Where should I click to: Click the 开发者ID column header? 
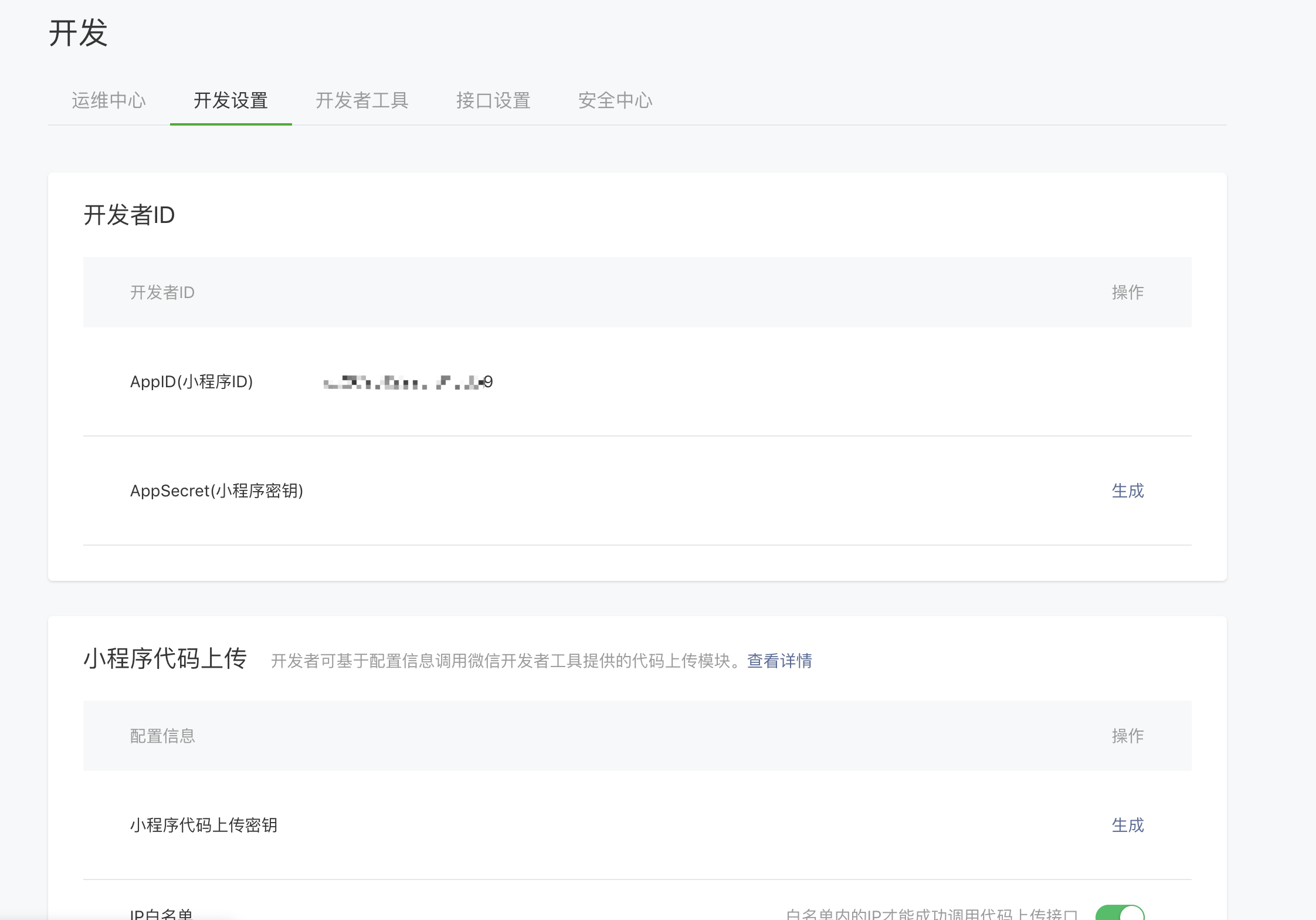point(162,292)
